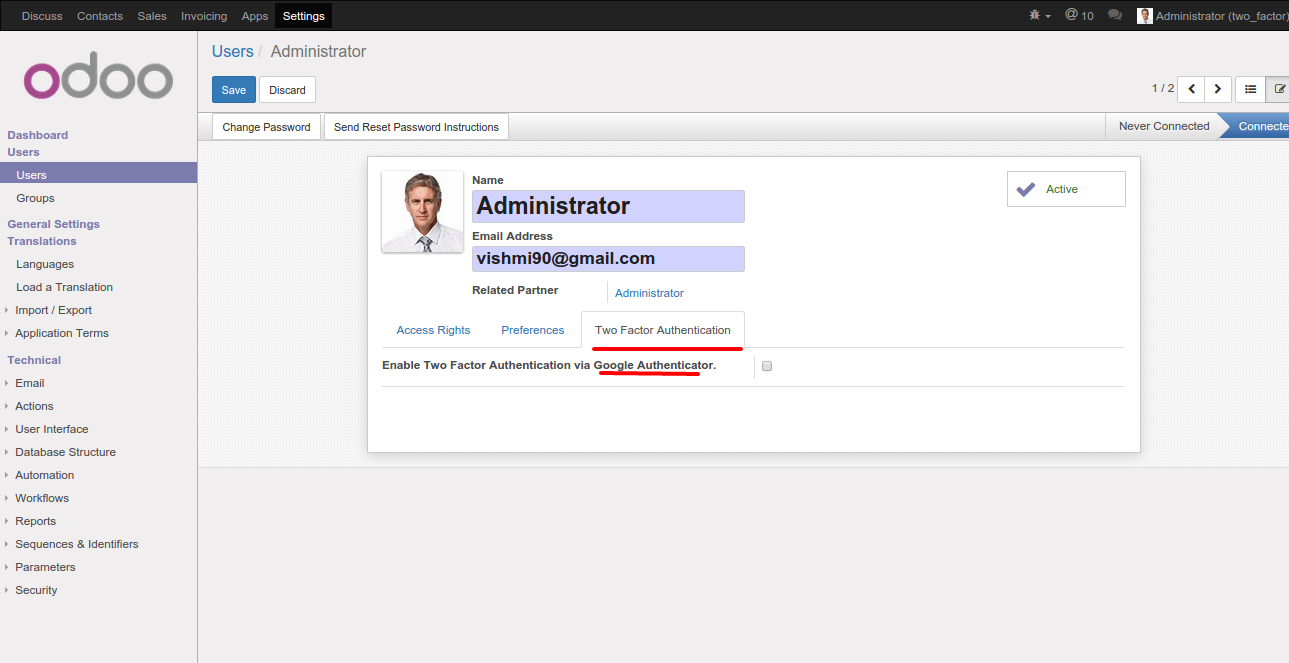Go to previous record with left arrow
This screenshot has height=663, width=1289.
tap(1191, 89)
